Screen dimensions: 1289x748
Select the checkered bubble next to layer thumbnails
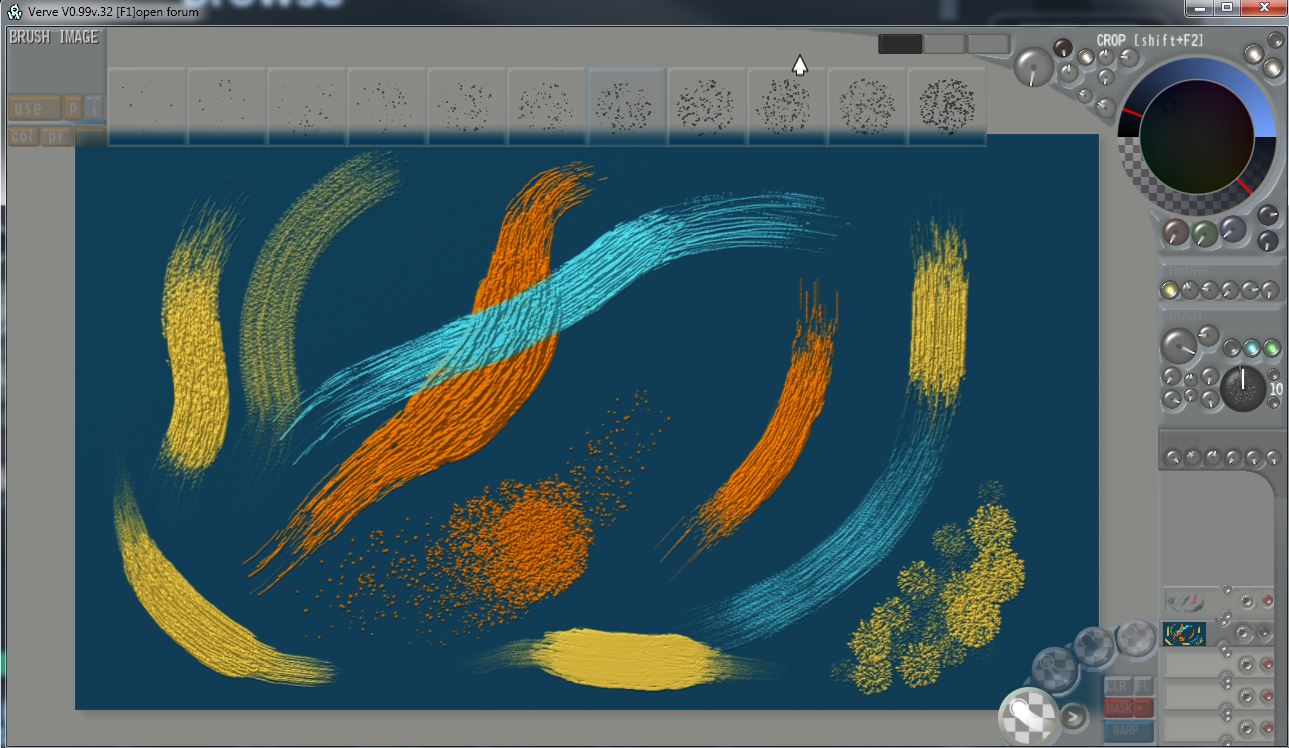click(1137, 636)
